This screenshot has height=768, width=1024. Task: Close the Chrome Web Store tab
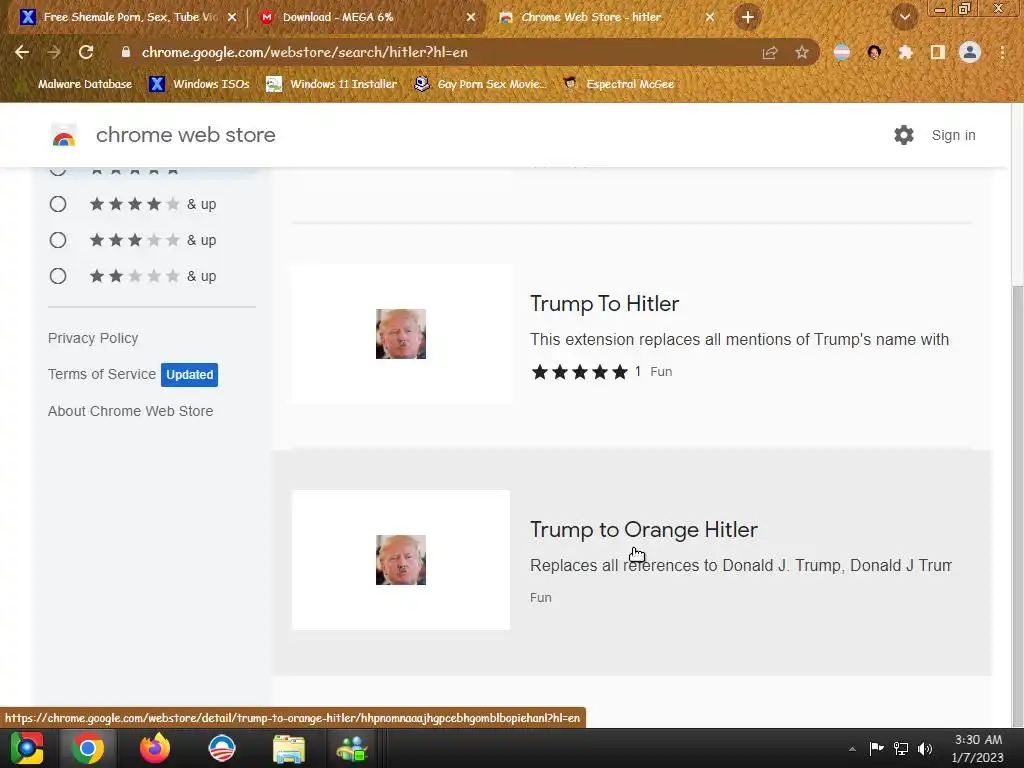710,18
